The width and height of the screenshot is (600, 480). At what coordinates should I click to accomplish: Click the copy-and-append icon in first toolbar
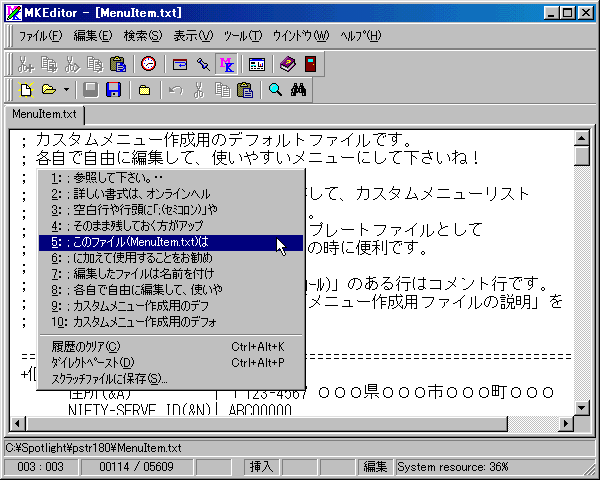[x=49, y=64]
